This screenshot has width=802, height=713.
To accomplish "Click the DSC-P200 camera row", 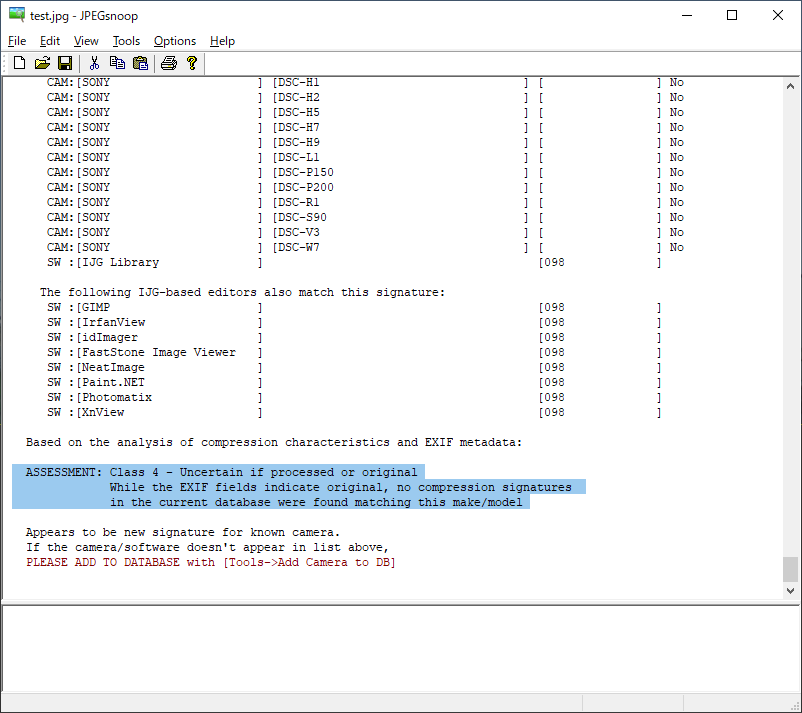I will (365, 187).
